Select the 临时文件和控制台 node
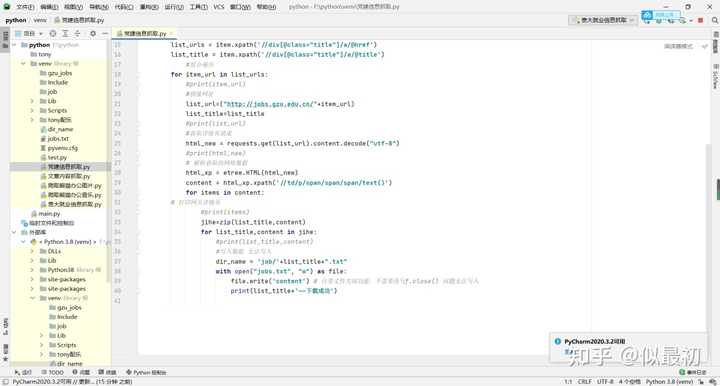Screen dimensions: 720x386 click(48, 223)
